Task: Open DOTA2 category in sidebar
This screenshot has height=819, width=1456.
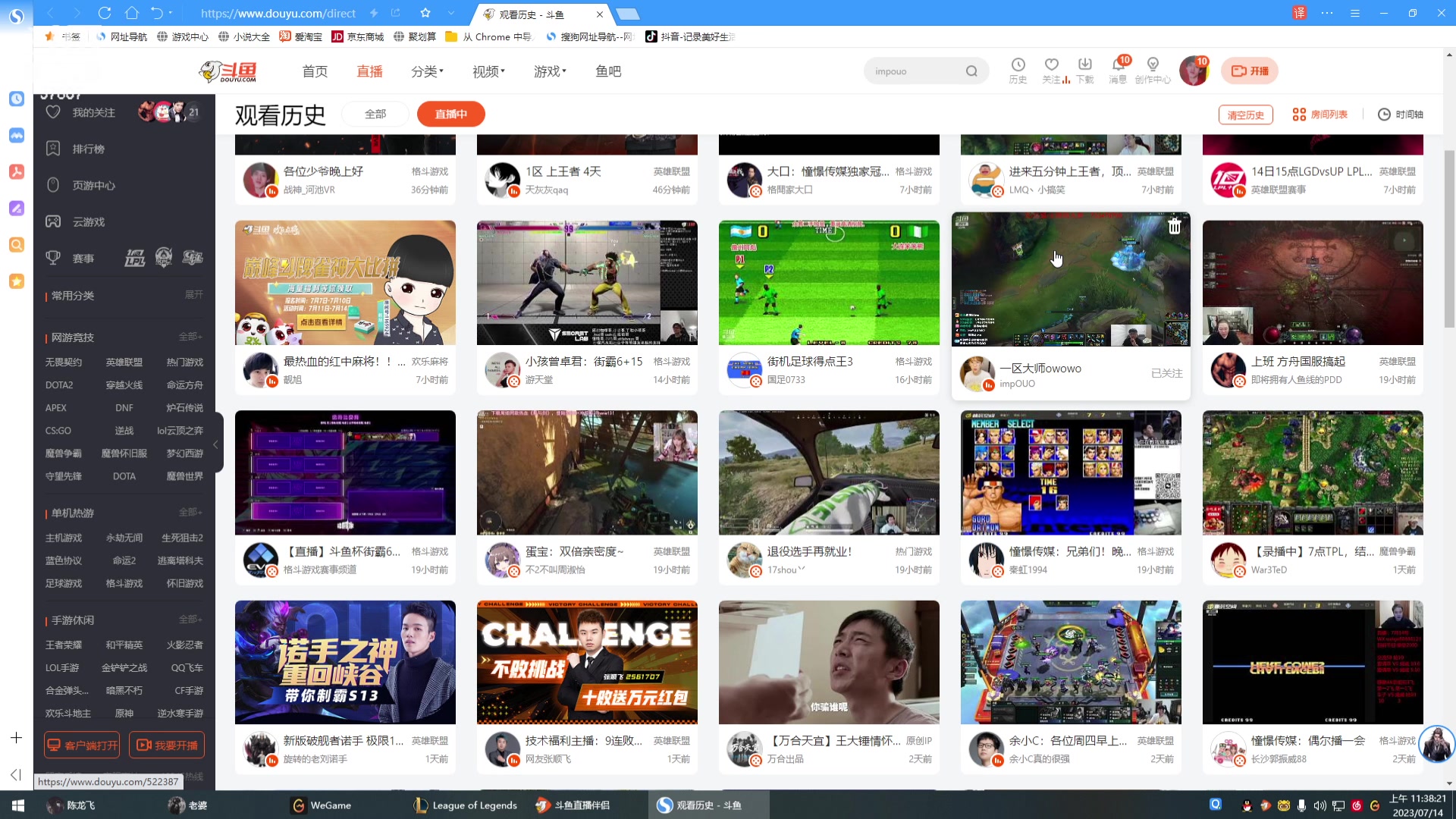Action: coord(59,385)
